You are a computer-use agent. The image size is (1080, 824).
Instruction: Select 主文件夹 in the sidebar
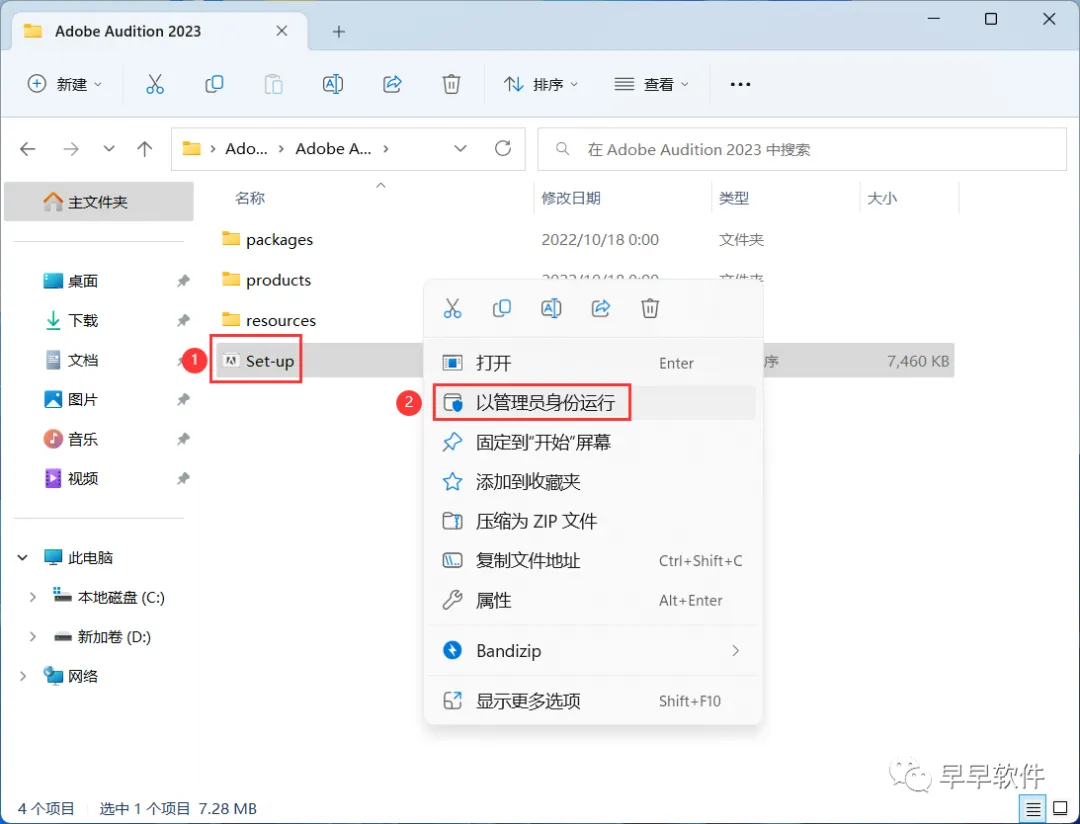[98, 202]
